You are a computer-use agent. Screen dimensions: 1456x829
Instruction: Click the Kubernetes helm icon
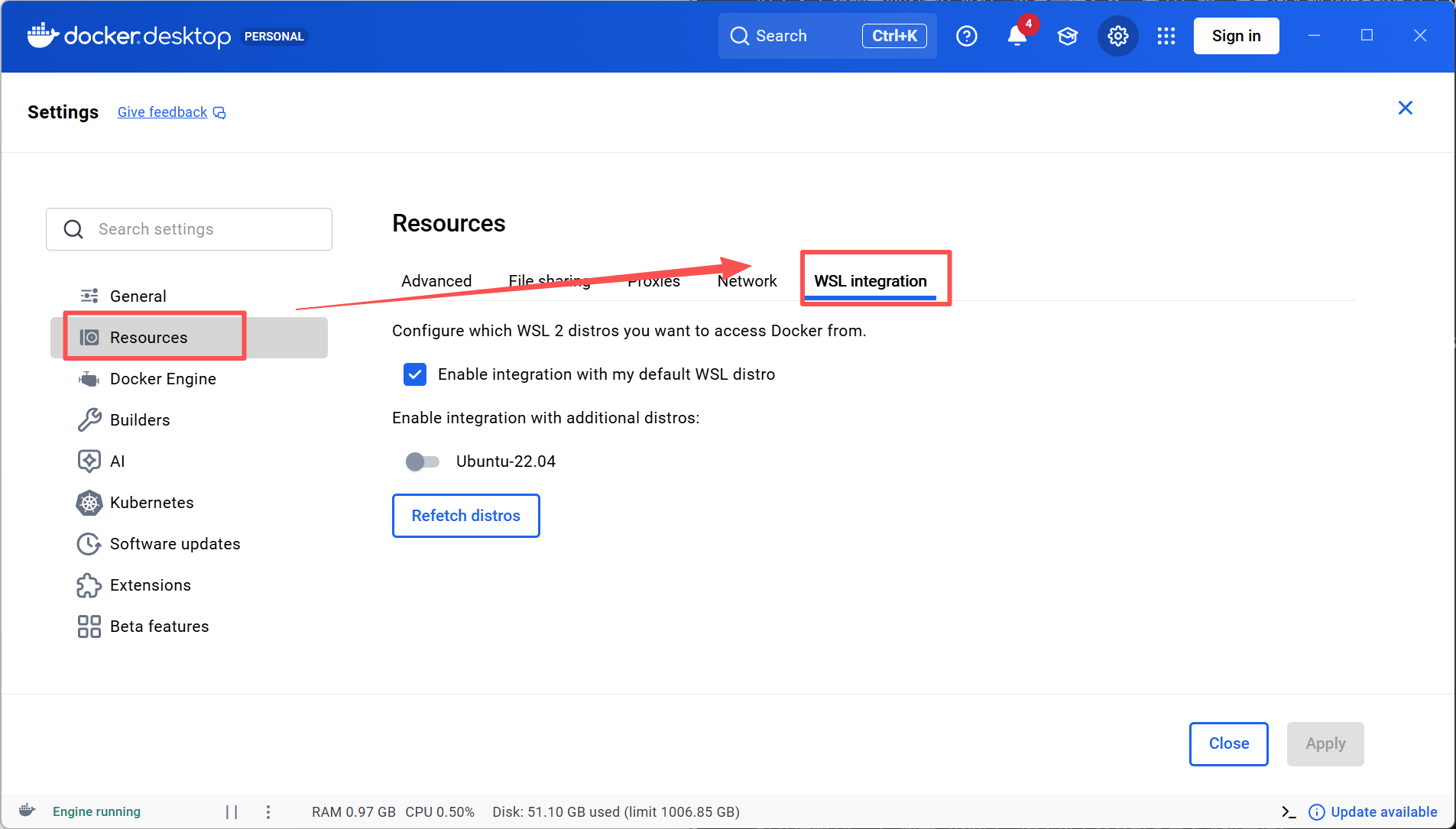pos(89,502)
